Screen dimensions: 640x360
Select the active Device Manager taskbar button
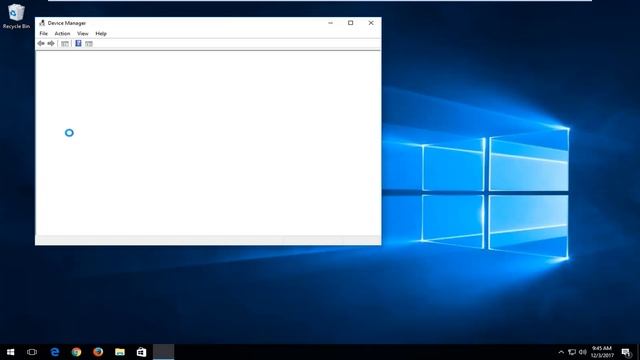click(163, 352)
